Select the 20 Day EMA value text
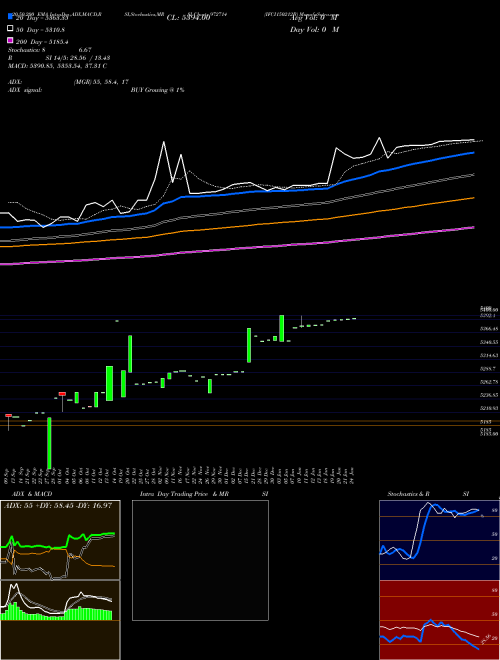The width and height of the screenshot is (500, 660). [42, 18]
